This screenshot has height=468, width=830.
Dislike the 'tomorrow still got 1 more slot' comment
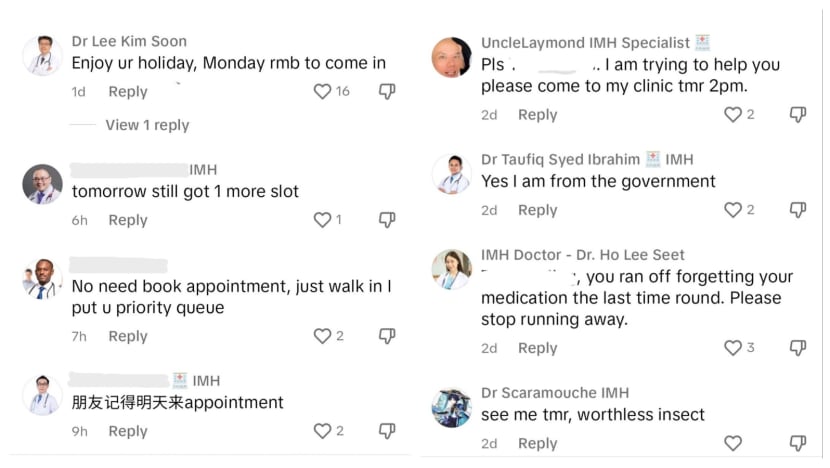pos(387,220)
